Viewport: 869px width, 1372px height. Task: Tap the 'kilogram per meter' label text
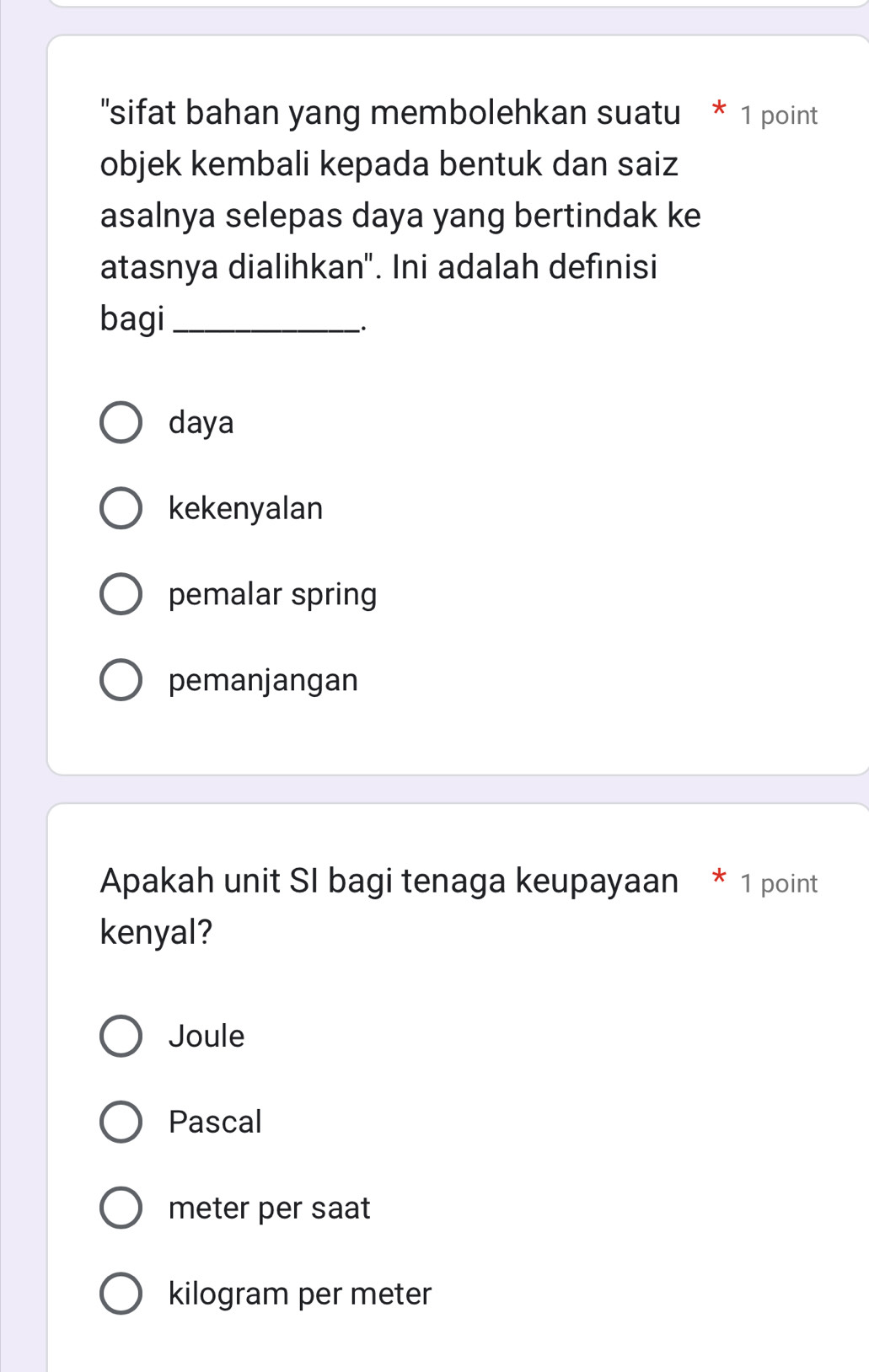coord(299,1294)
